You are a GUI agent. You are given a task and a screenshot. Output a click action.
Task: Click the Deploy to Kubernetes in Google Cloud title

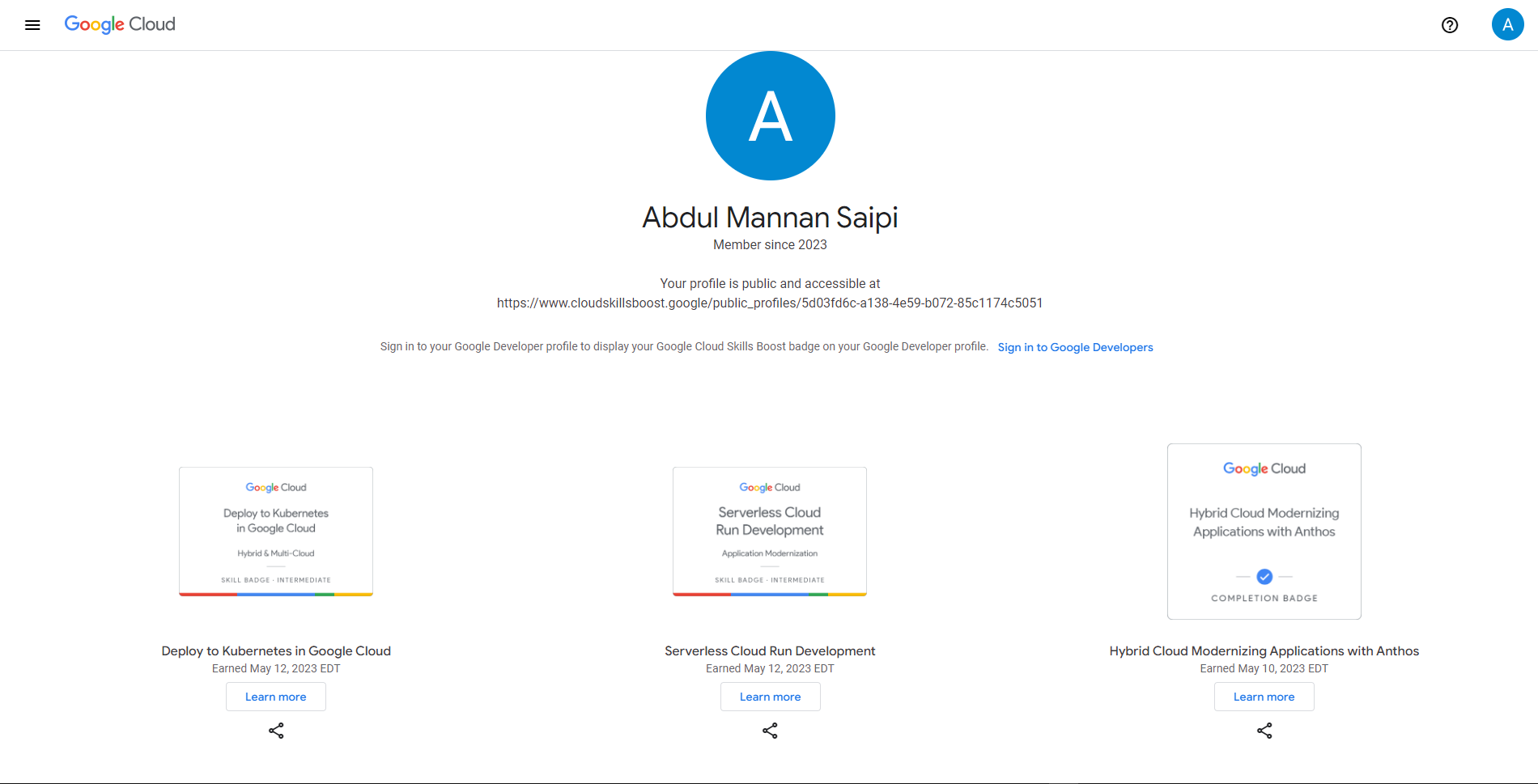pyautogui.click(x=276, y=651)
